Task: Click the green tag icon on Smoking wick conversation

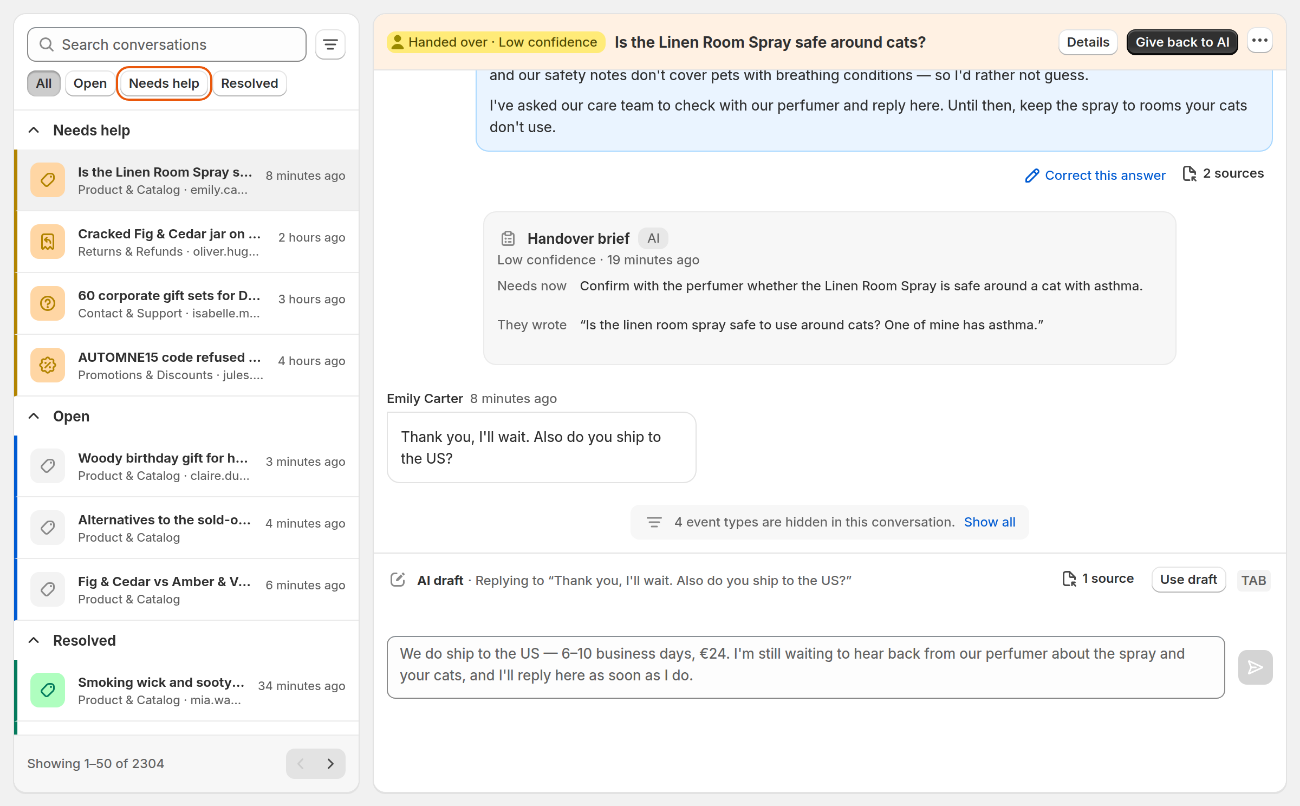Action: point(47,690)
